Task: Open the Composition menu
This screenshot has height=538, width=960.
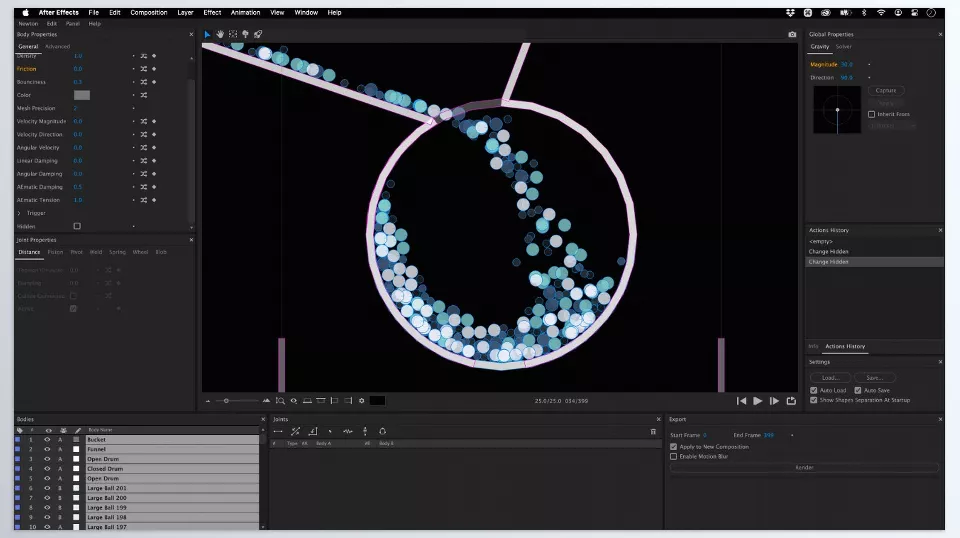Action: [x=149, y=12]
